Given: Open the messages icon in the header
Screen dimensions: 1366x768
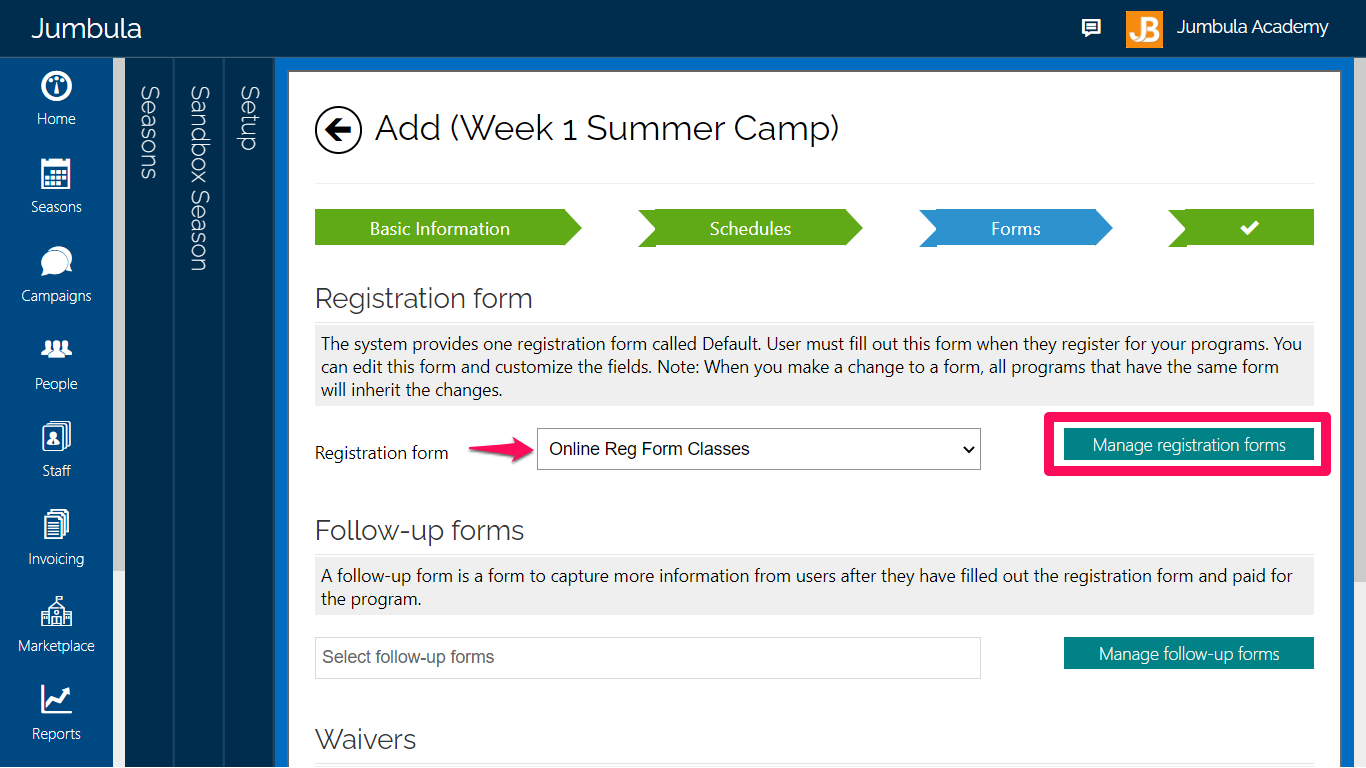Looking at the screenshot, I should [x=1091, y=28].
